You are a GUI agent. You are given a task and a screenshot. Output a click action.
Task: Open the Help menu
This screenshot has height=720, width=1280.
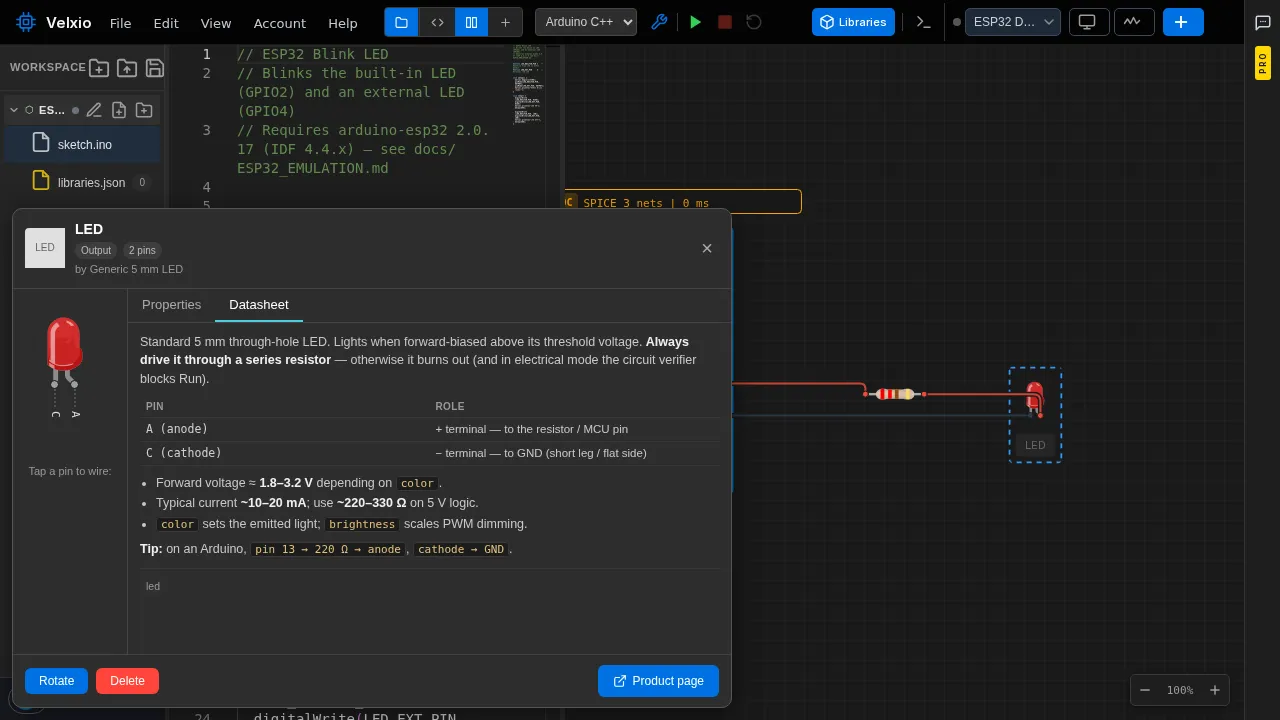tap(343, 23)
